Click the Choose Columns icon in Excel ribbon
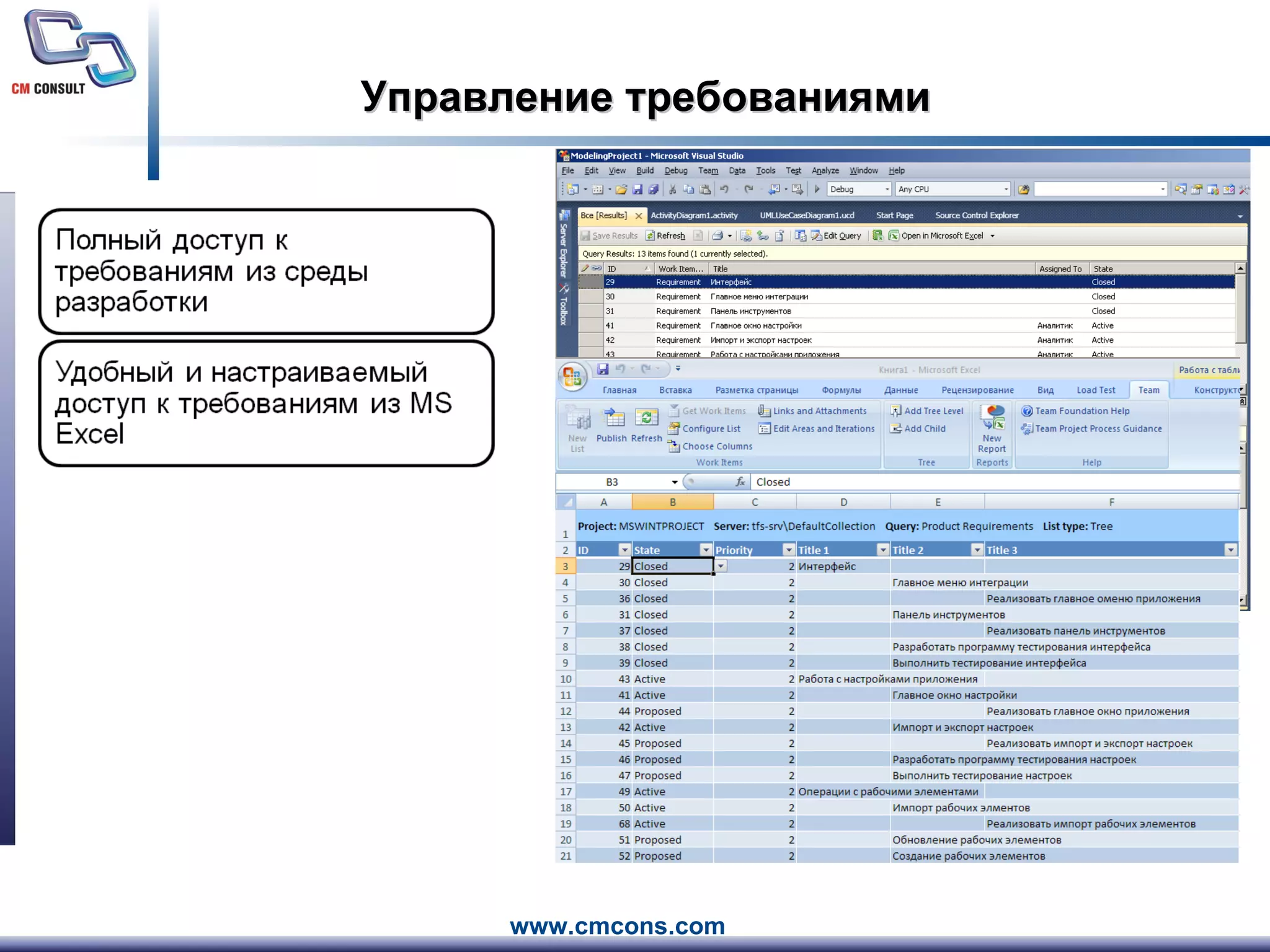Image resolution: width=1270 pixels, height=952 pixels. tap(674, 446)
